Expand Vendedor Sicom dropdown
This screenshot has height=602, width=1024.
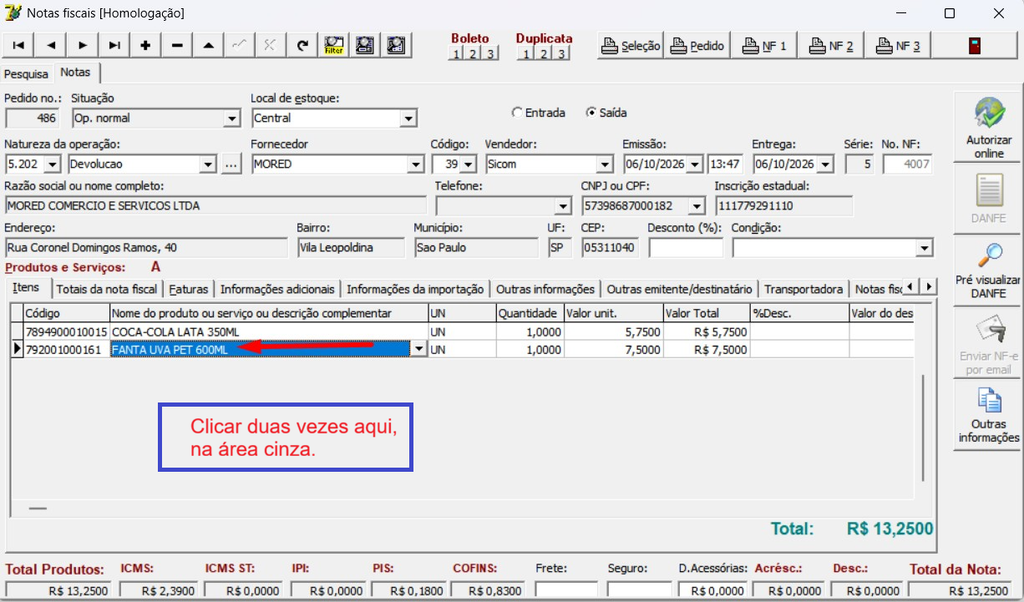coord(605,164)
